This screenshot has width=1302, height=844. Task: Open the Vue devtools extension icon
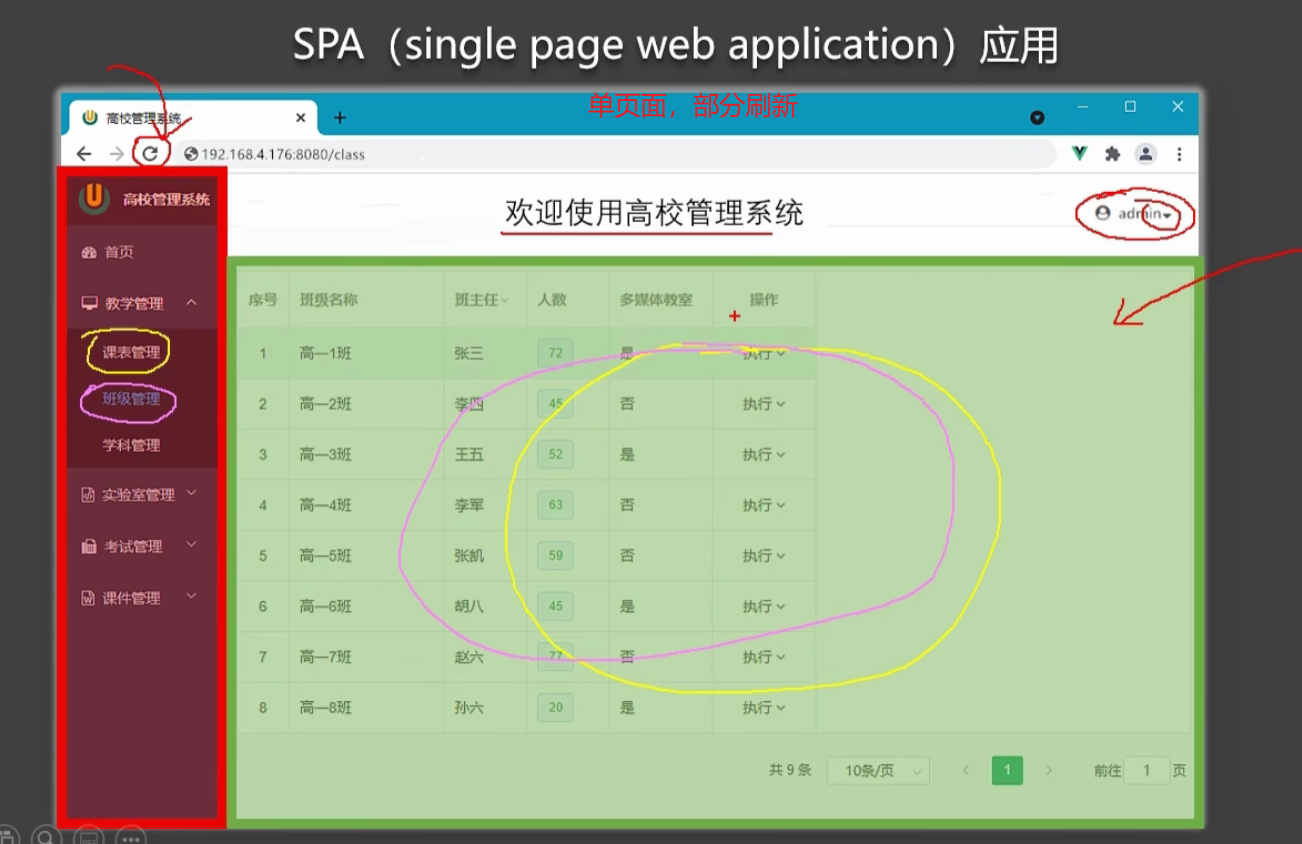point(1080,154)
